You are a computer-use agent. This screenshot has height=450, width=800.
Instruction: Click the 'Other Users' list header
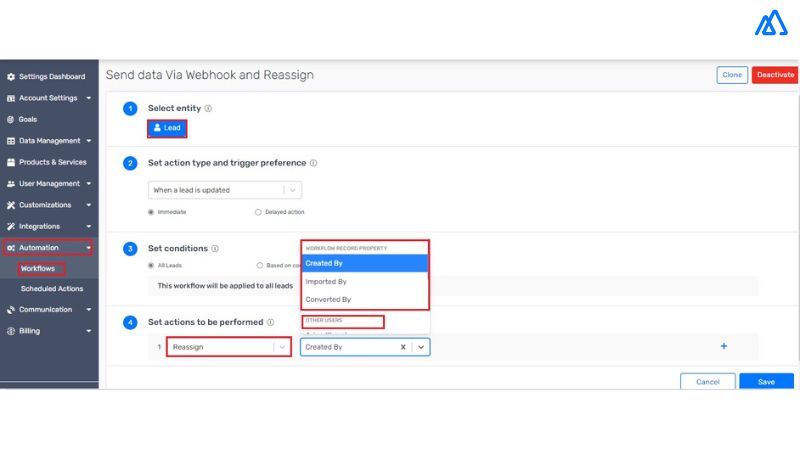[324, 320]
